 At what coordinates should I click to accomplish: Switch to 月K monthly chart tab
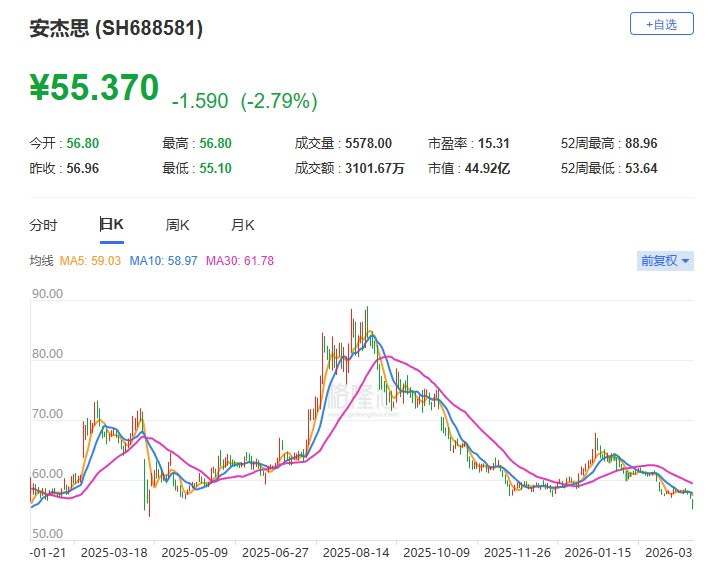(x=243, y=225)
